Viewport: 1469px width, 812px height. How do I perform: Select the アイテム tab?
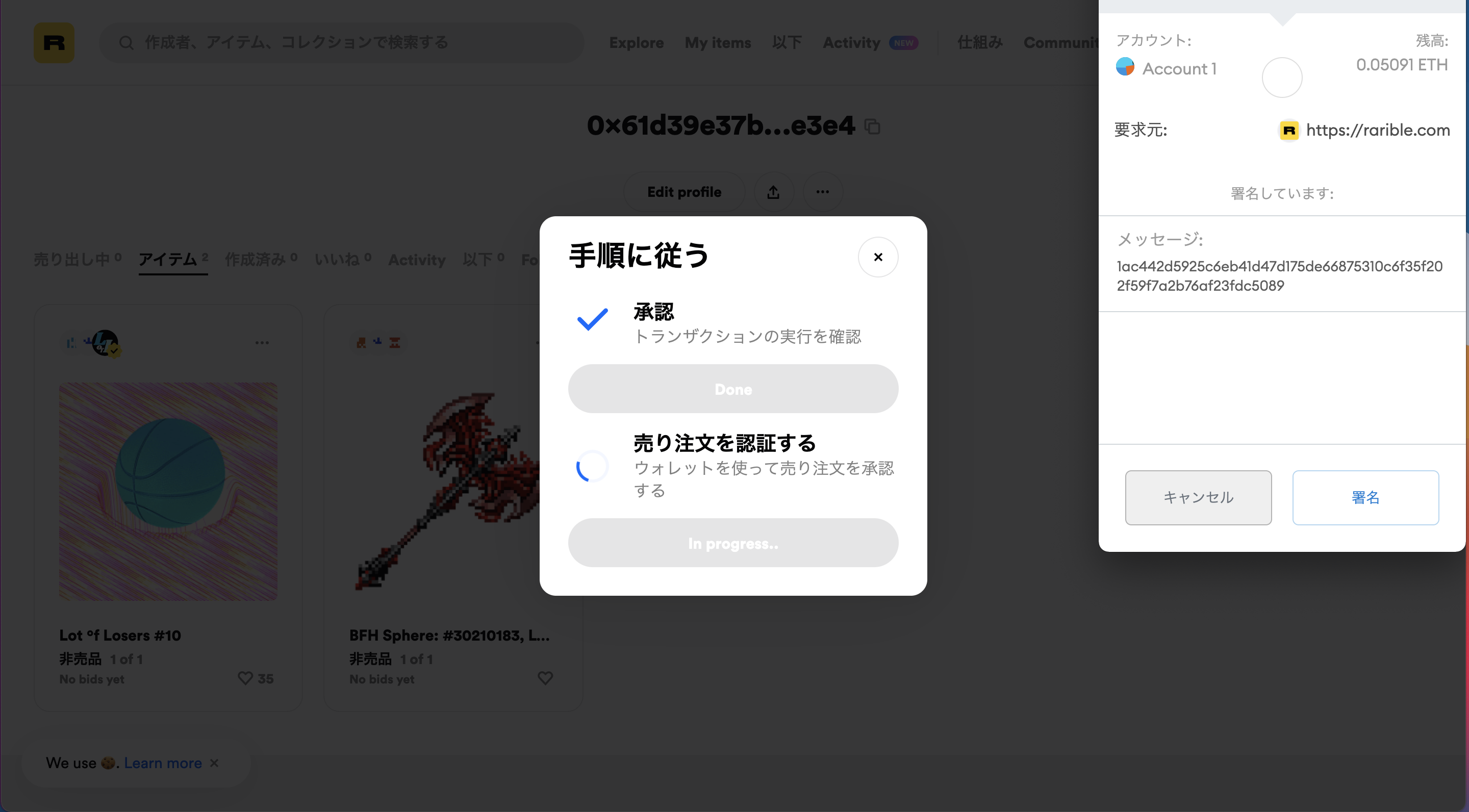coord(173,260)
